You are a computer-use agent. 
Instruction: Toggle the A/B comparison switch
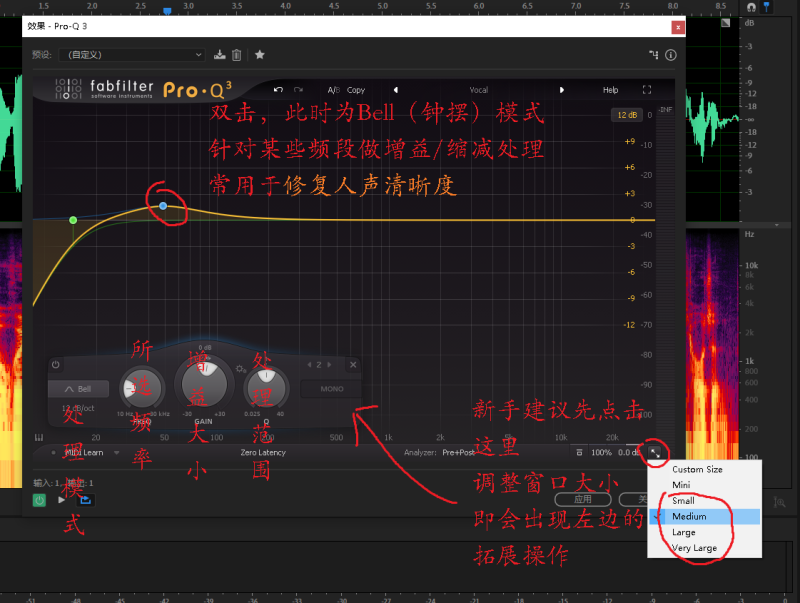pyautogui.click(x=334, y=90)
